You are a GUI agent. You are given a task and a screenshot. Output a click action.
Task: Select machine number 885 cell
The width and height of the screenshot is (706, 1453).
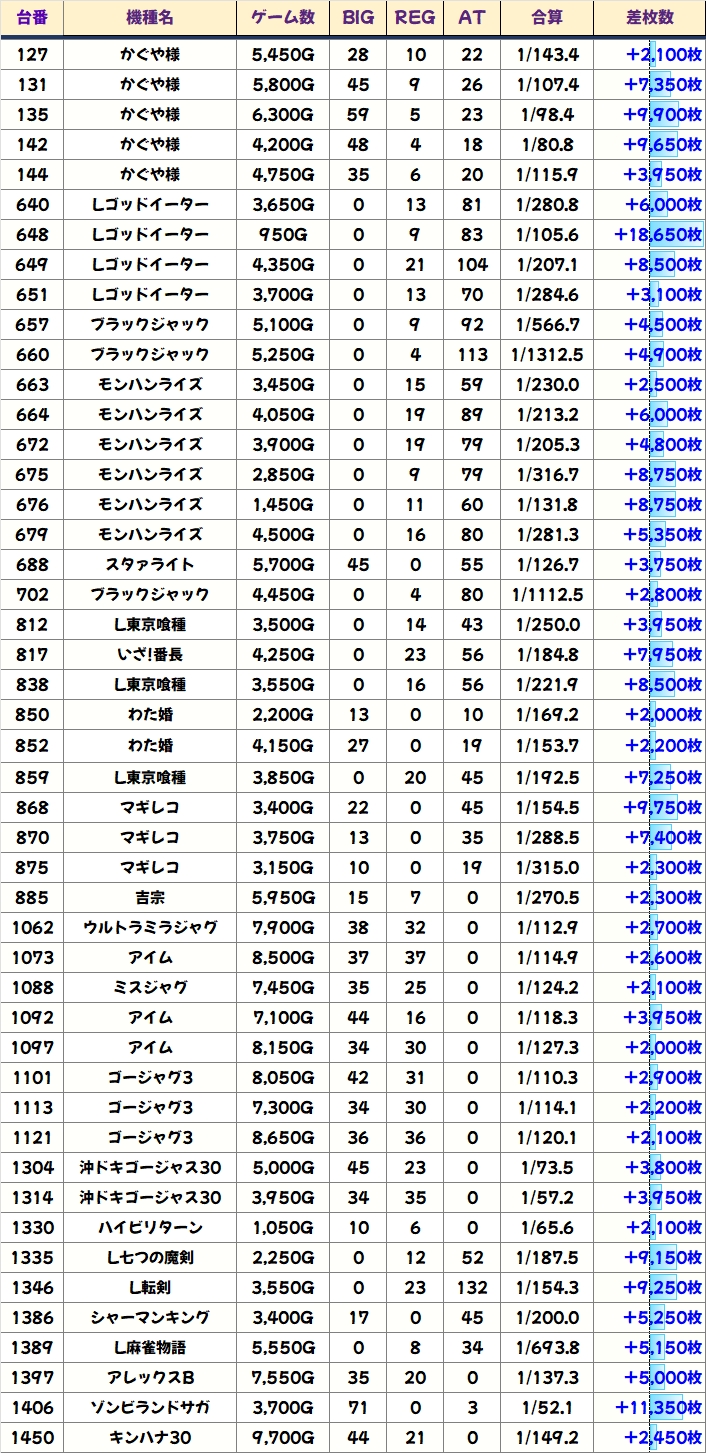33,897
